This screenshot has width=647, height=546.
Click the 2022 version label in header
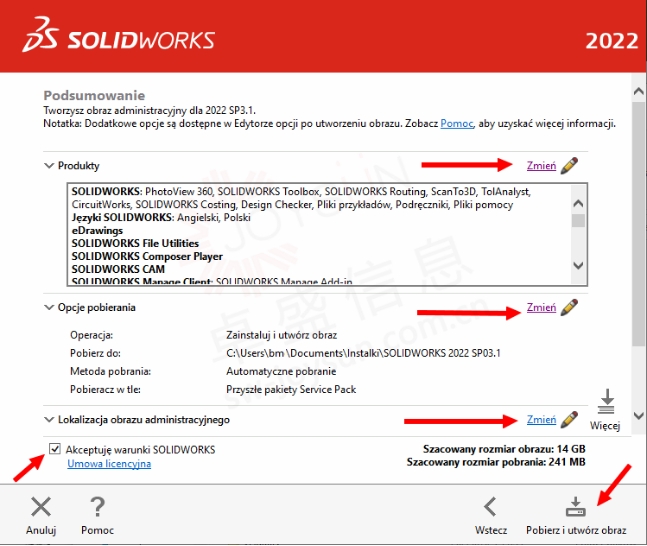coord(612,41)
